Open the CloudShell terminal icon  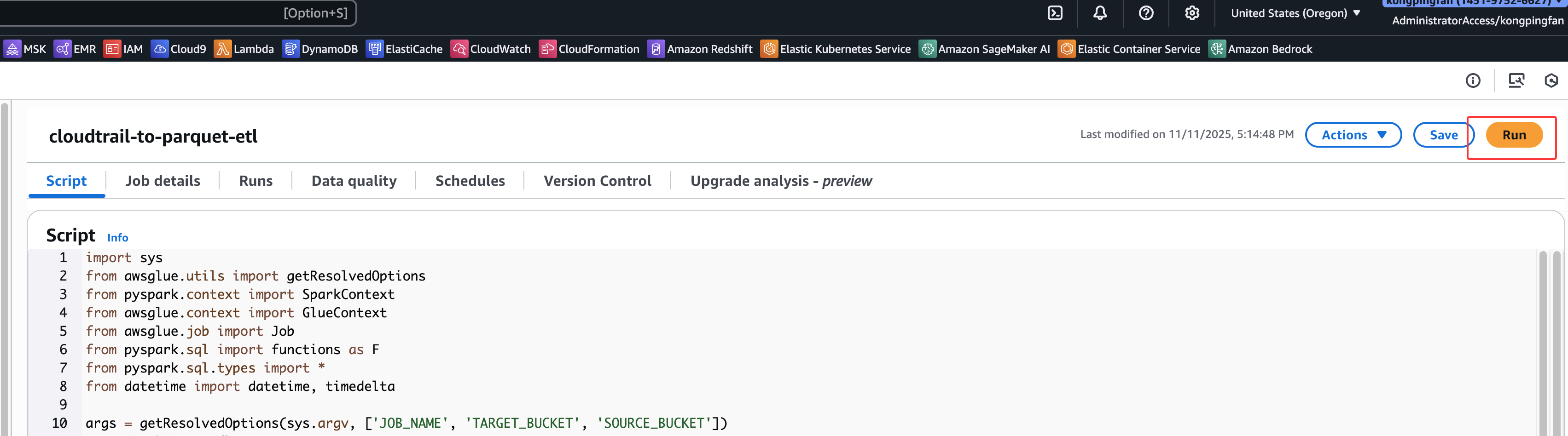click(1055, 13)
